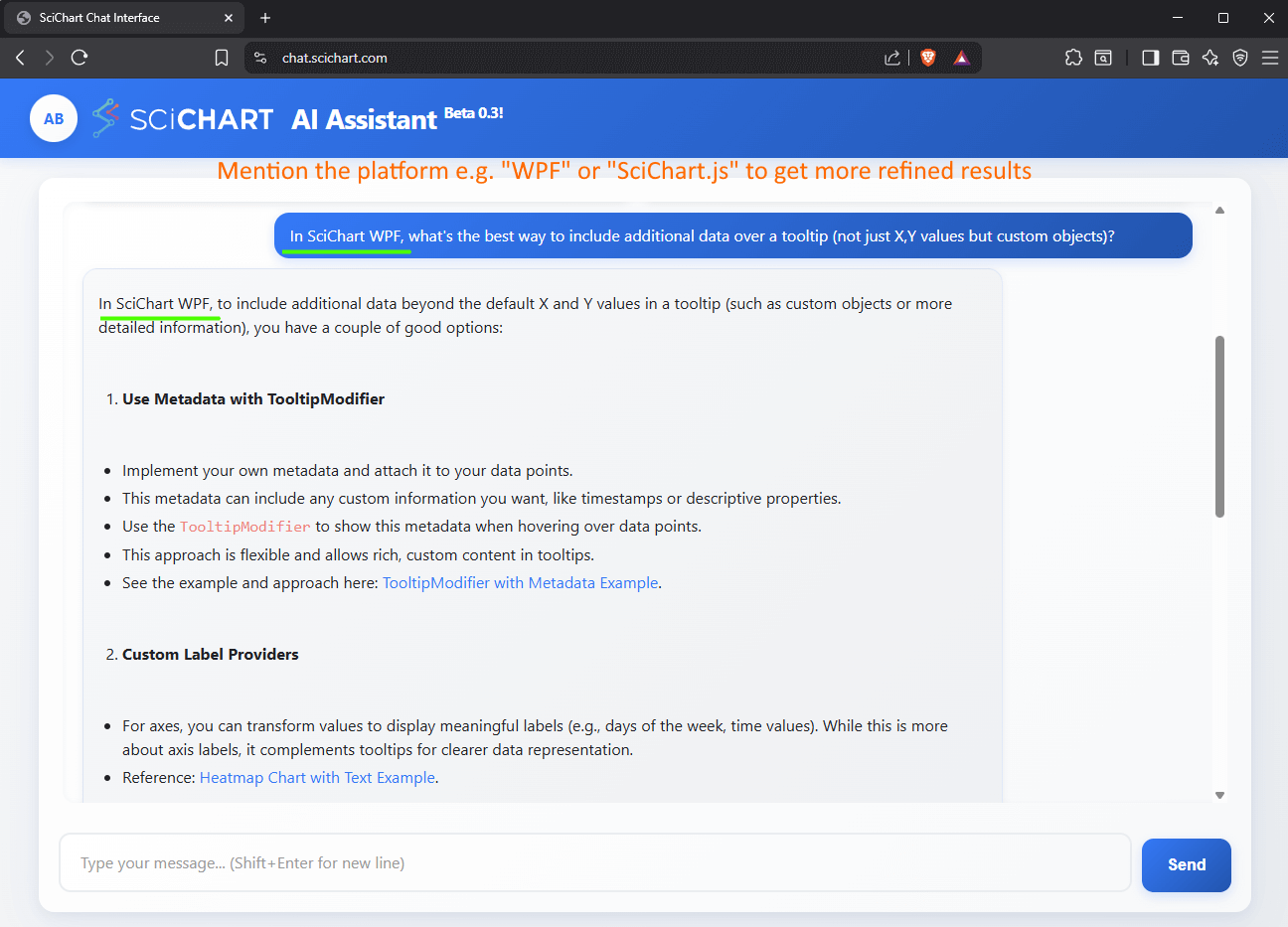
Task: Click the share page icon in address bar
Action: point(891,58)
